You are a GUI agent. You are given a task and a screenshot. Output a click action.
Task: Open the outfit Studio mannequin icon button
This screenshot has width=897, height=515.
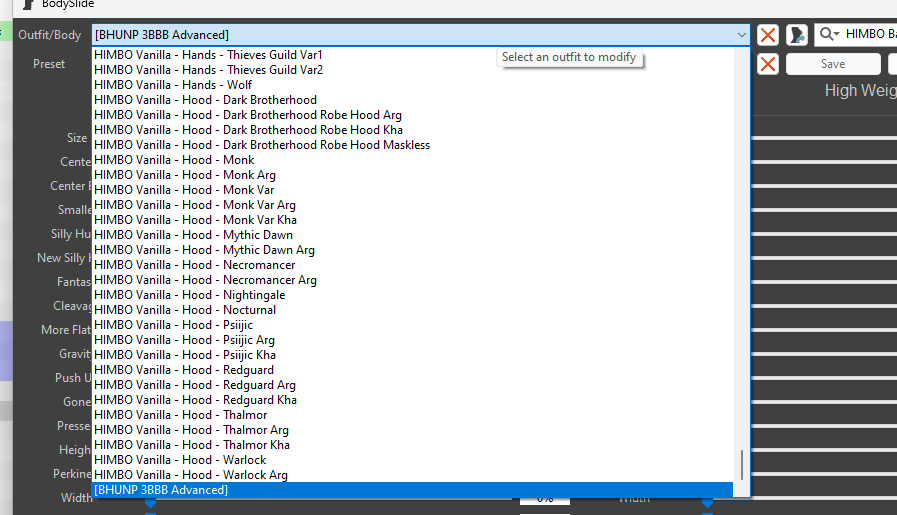[797, 35]
